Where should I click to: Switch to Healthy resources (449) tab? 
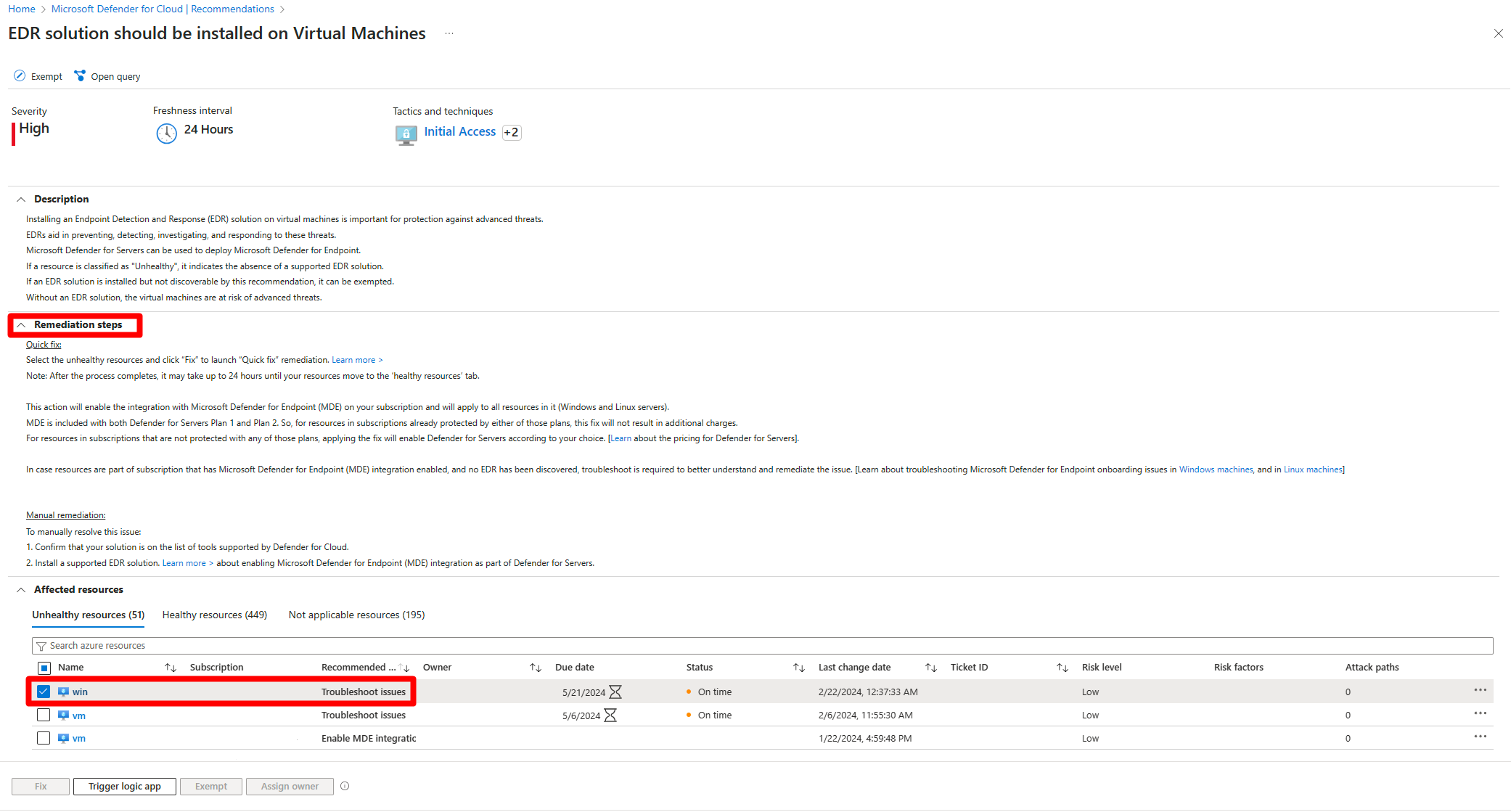coord(215,615)
